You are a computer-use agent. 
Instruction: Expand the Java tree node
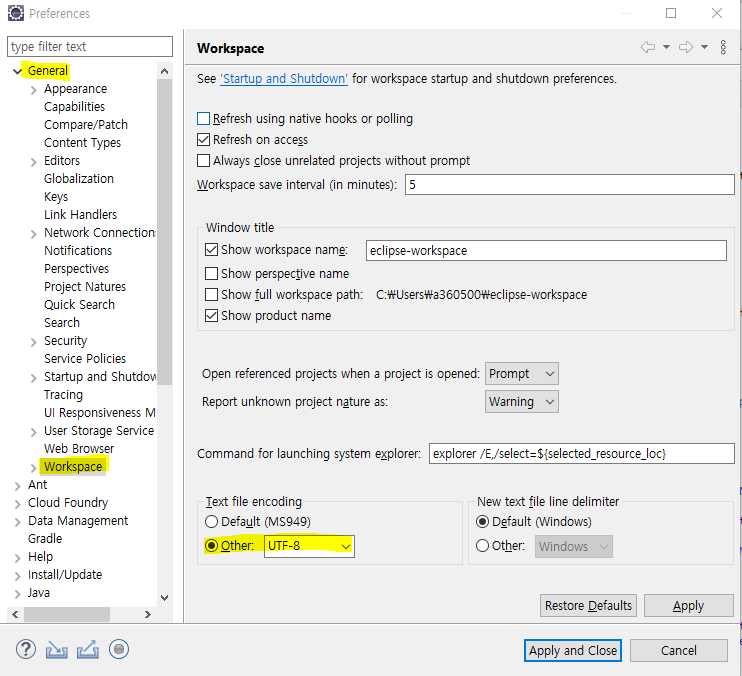18,594
